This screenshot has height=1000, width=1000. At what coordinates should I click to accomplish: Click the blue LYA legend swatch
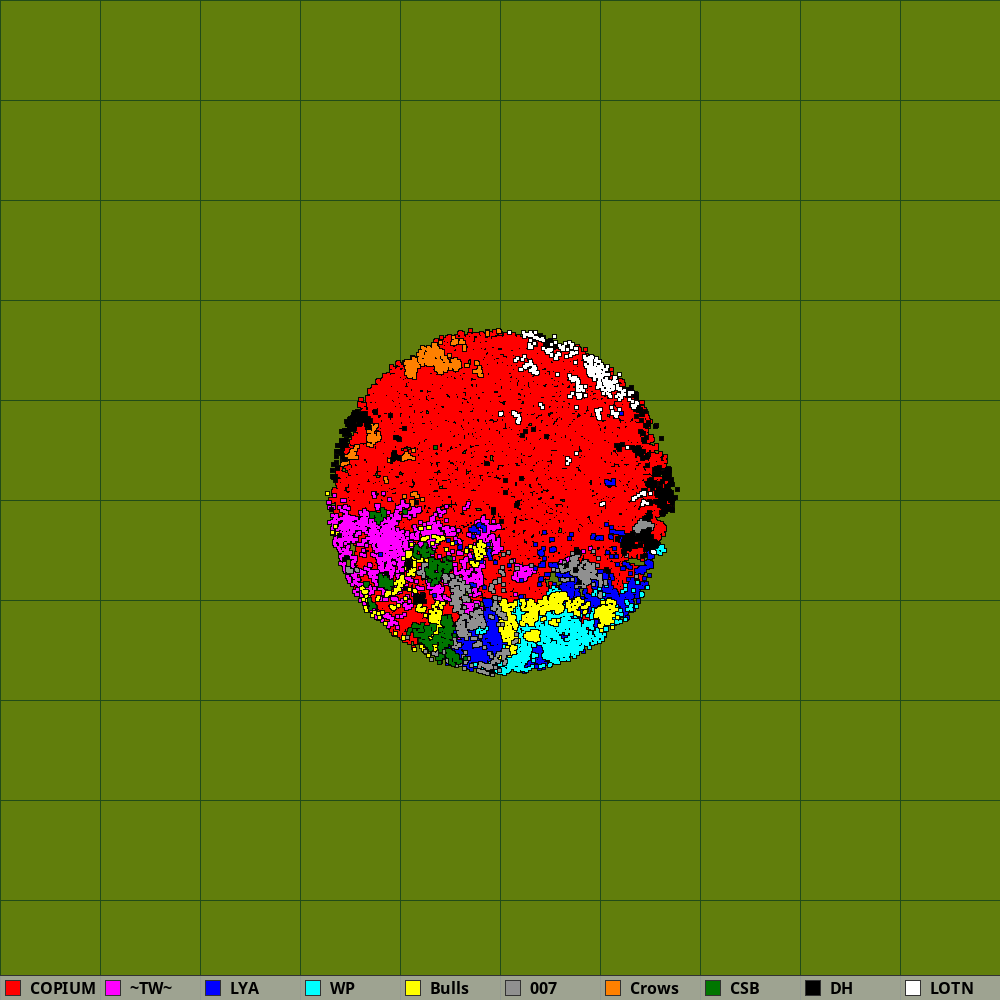pos(213,988)
